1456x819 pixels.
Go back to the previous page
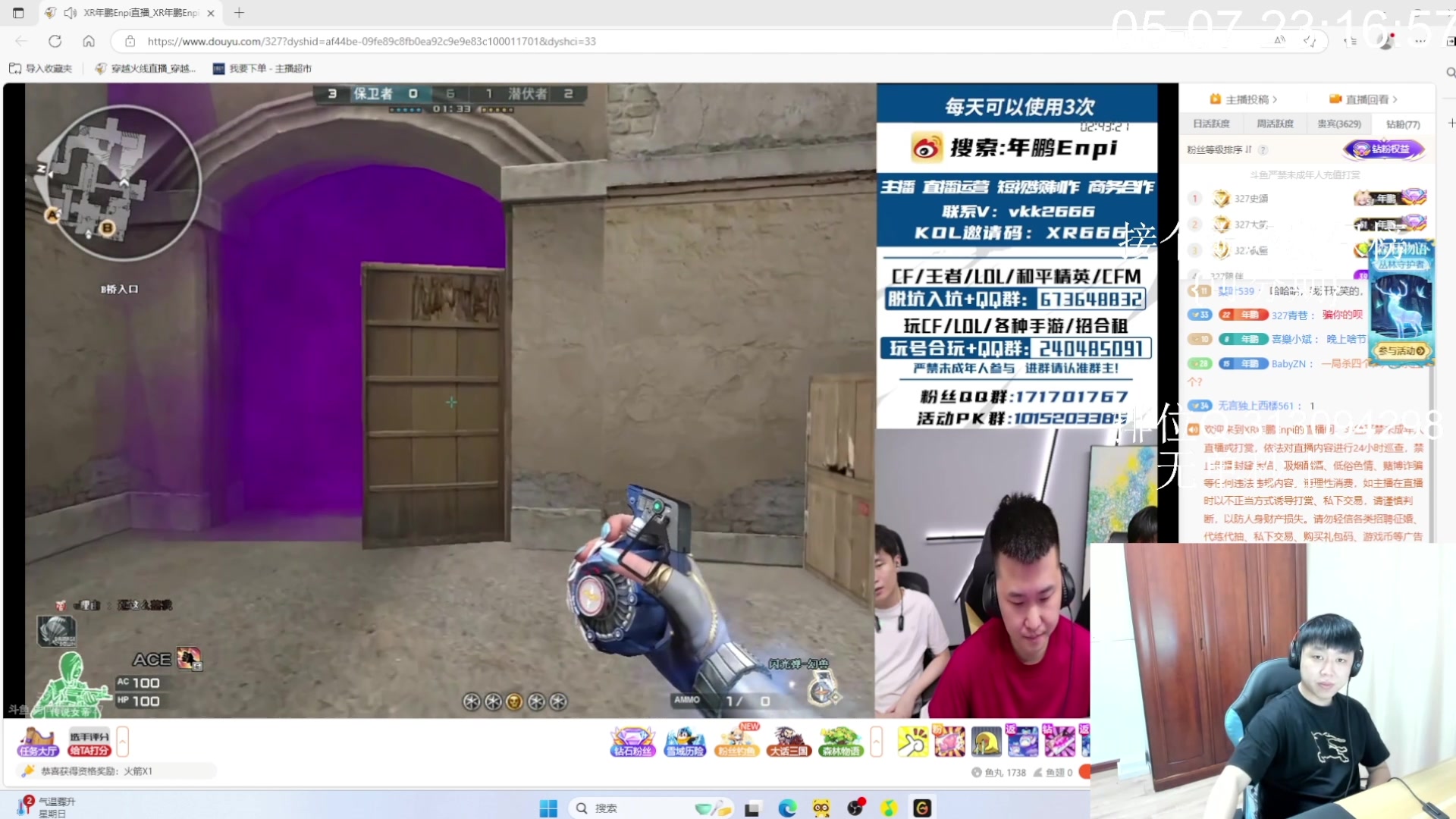(21, 41)
